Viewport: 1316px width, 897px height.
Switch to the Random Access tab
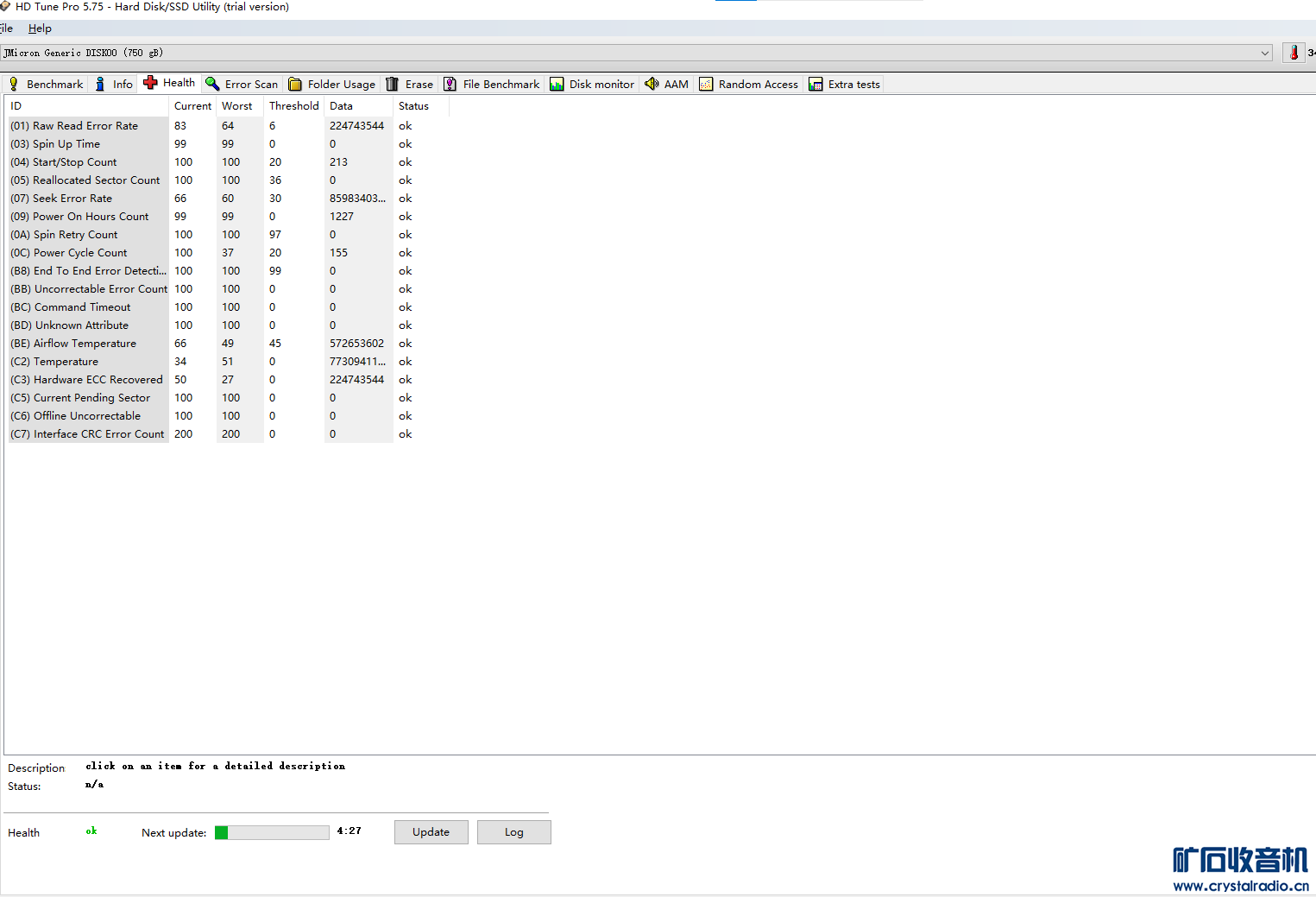749,84
